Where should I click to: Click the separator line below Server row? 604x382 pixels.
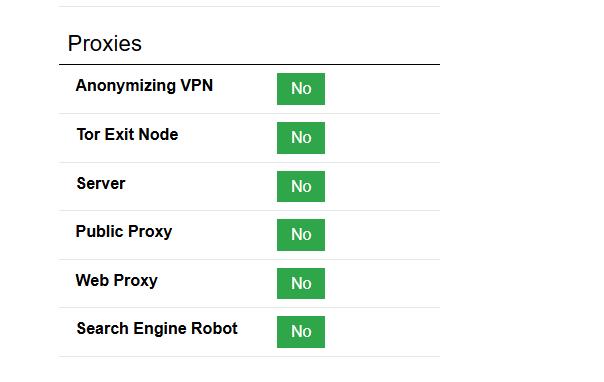coord(249,211)
